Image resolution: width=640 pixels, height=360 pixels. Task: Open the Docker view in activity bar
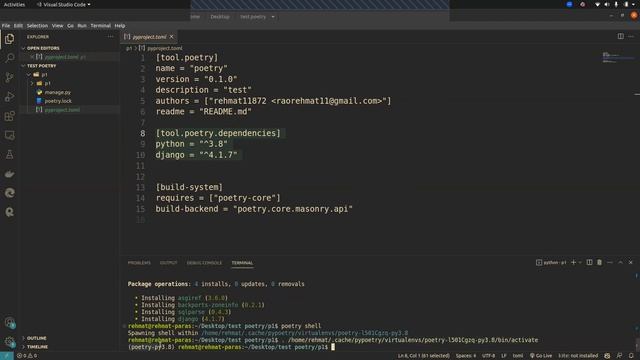tap(9, 174)
